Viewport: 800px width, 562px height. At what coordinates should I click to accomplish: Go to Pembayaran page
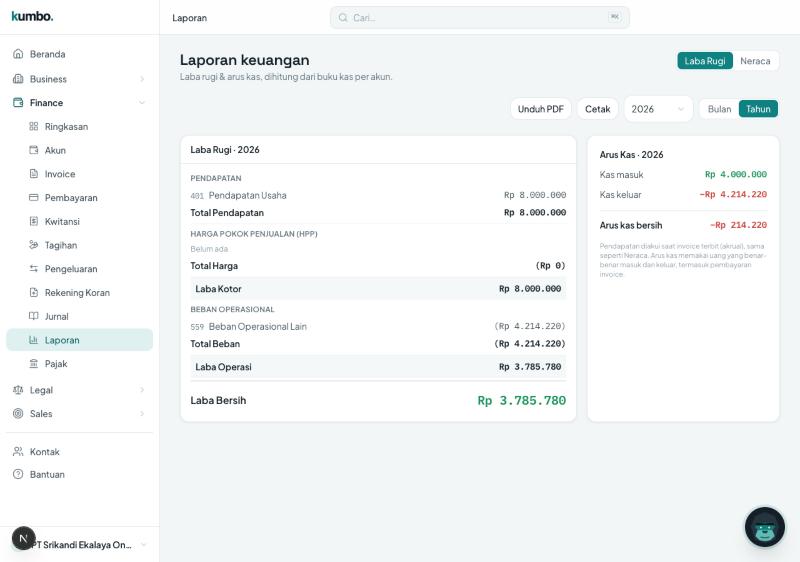point(80,197)
